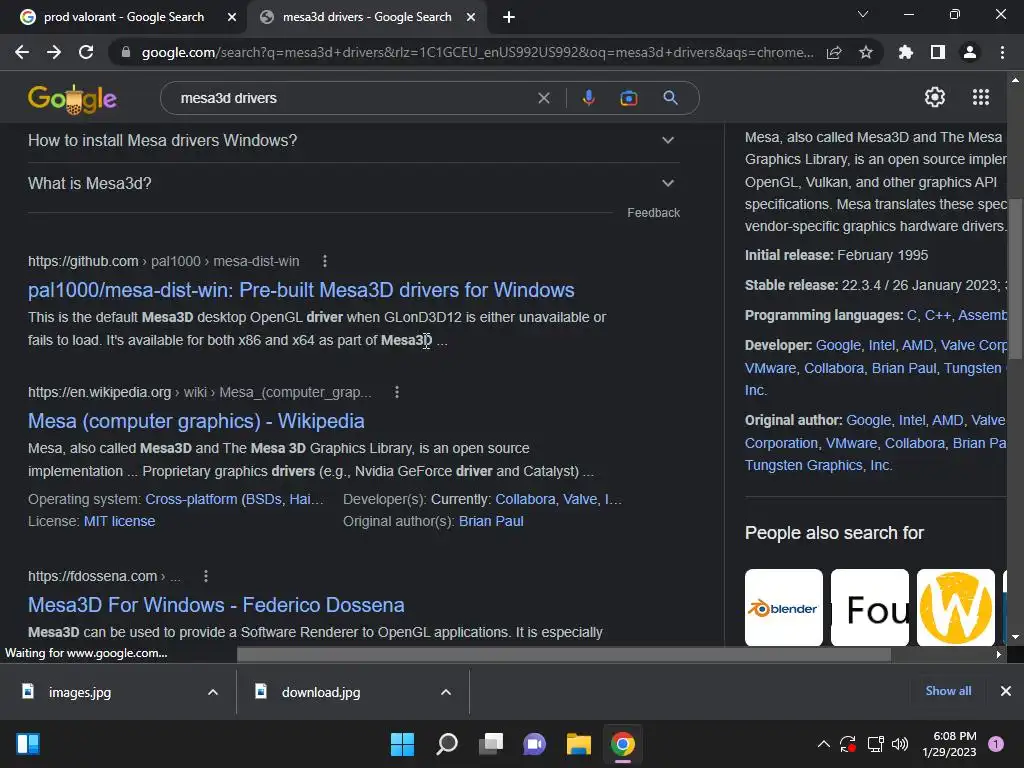Open Google quick settings gear
This screenshot has height=768, width=1024.
[x=935, y=97]
